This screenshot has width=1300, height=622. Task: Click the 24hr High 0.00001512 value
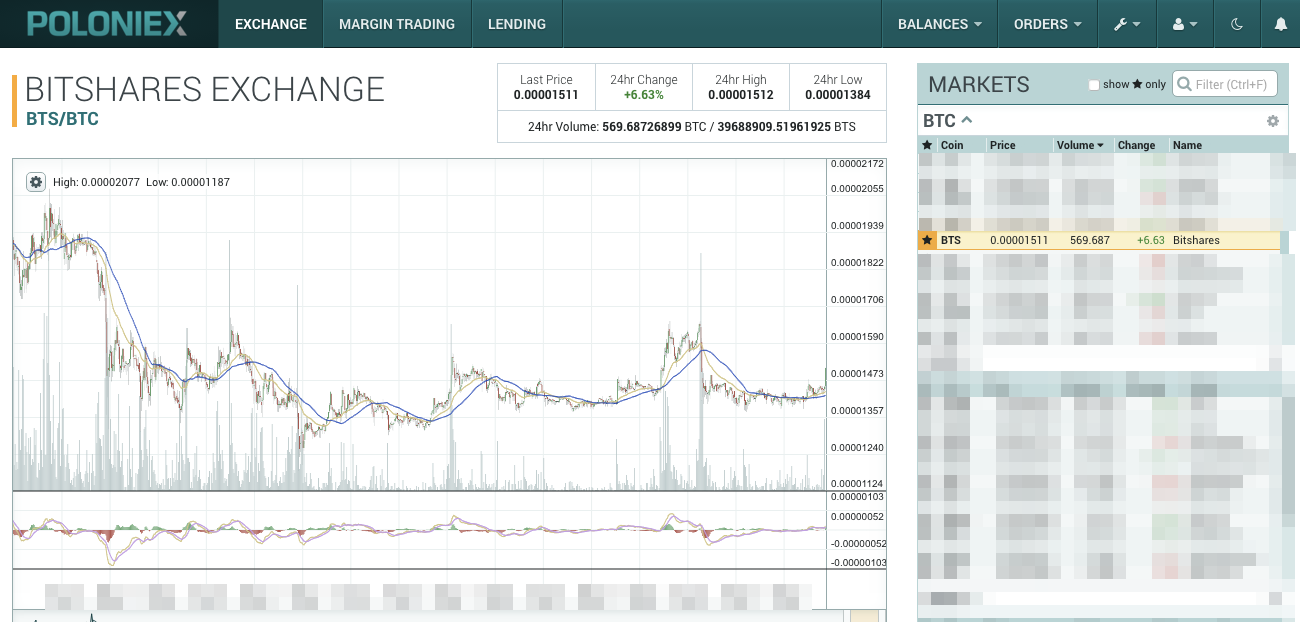741,95
